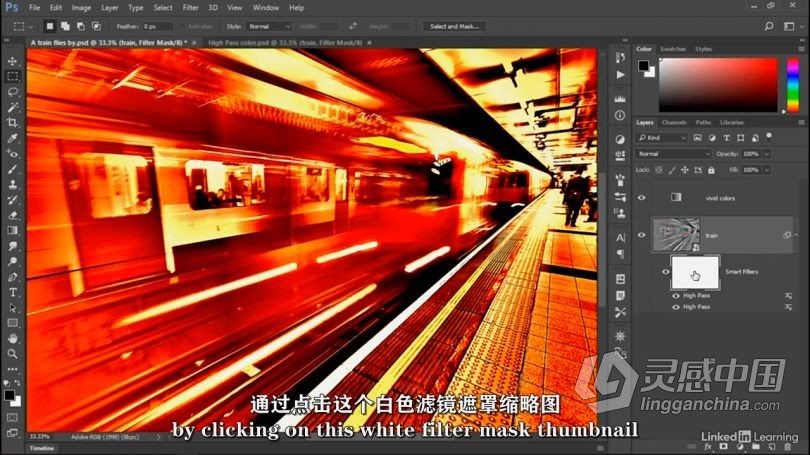Open blending options for first High Pass
Image resolution: width=810 pixels, height=455 pixels.
click(788, 296)
